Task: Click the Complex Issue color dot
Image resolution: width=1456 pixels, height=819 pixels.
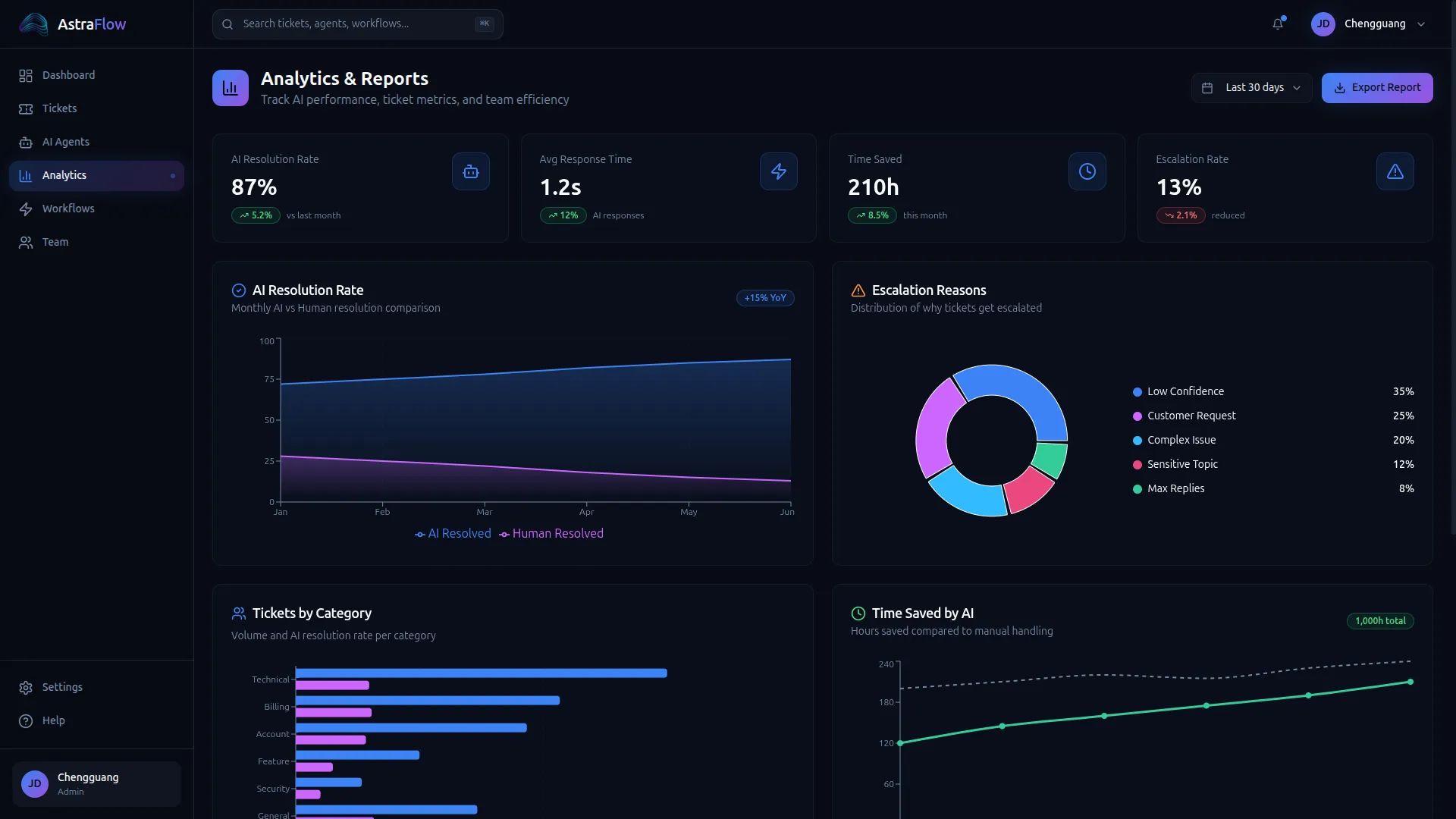Action: pos(1137,441)
